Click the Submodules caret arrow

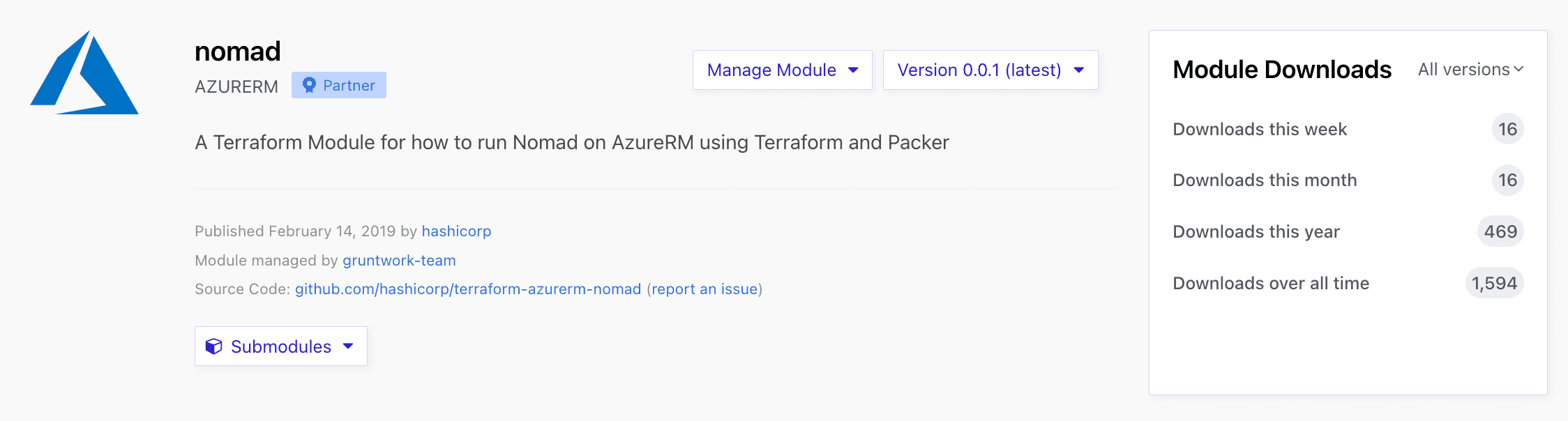point(348,346)
